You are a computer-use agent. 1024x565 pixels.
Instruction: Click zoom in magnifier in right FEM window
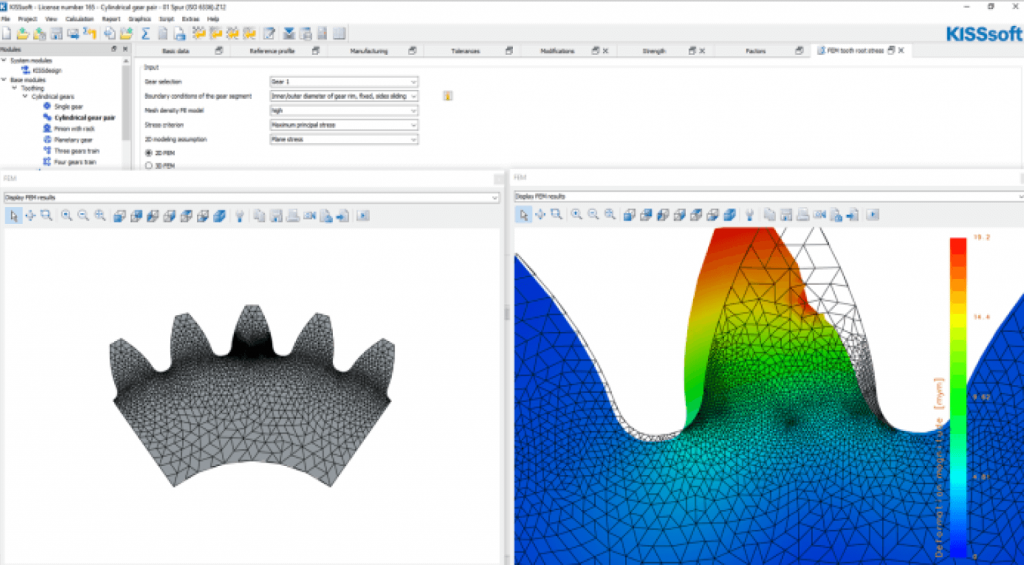[577, 214]
